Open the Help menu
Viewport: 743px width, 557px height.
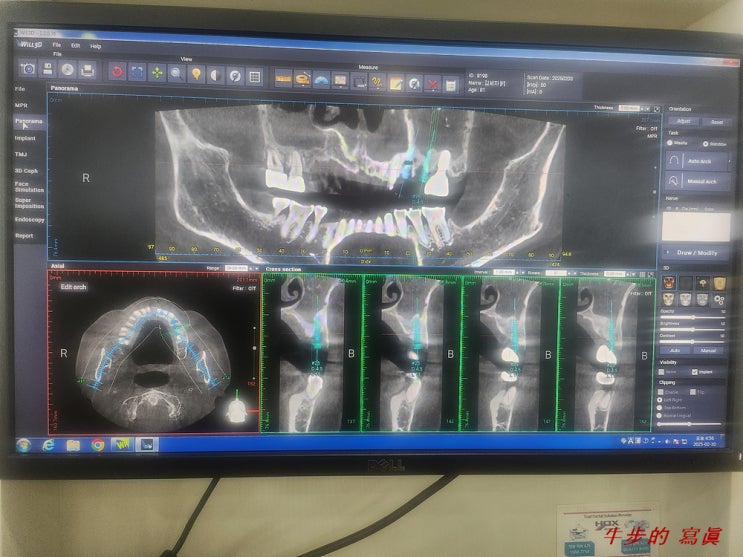pyautogui.click(x=95, y=46)
